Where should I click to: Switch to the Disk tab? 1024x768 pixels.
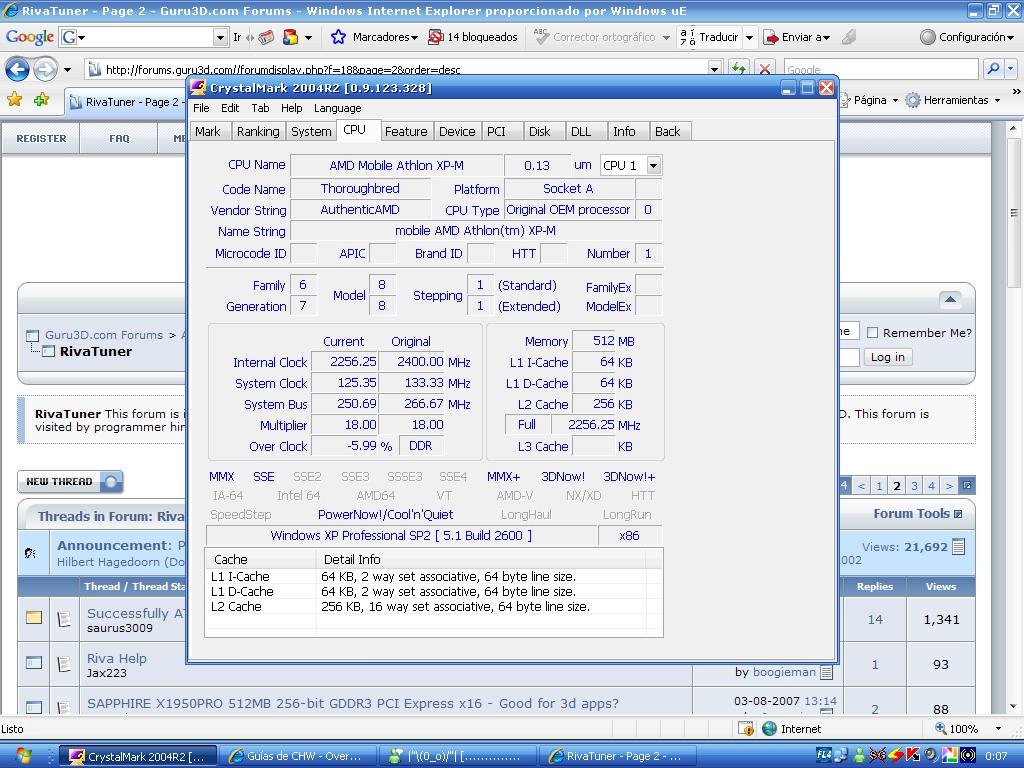[x=540, y=132]
